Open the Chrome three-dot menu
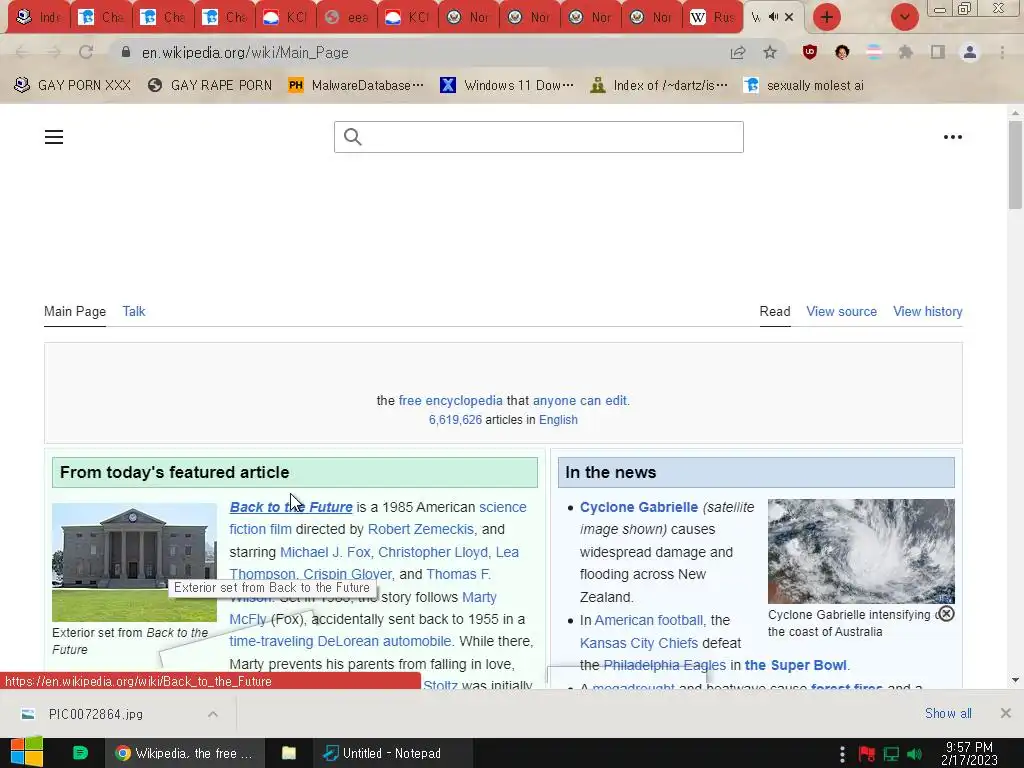Viewport: 1024px width, 768px height. (x=1002, y=52)
